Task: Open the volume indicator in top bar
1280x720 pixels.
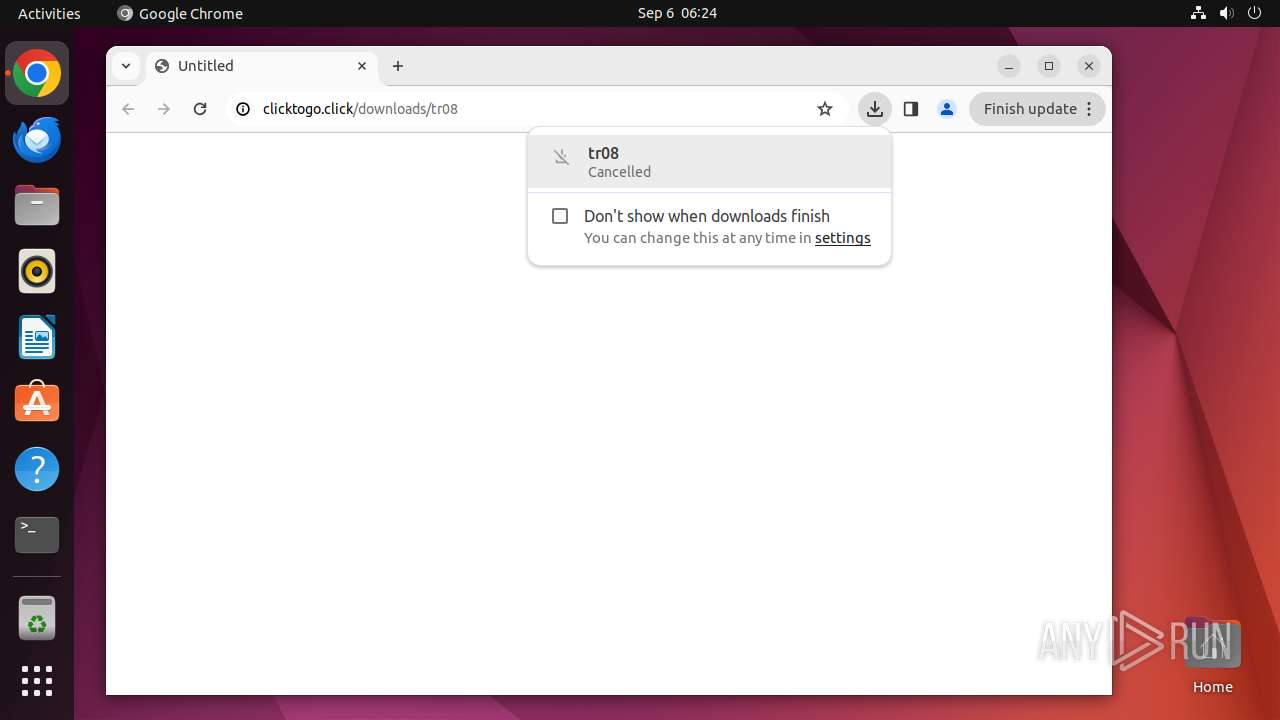Action: point(1226,13)
